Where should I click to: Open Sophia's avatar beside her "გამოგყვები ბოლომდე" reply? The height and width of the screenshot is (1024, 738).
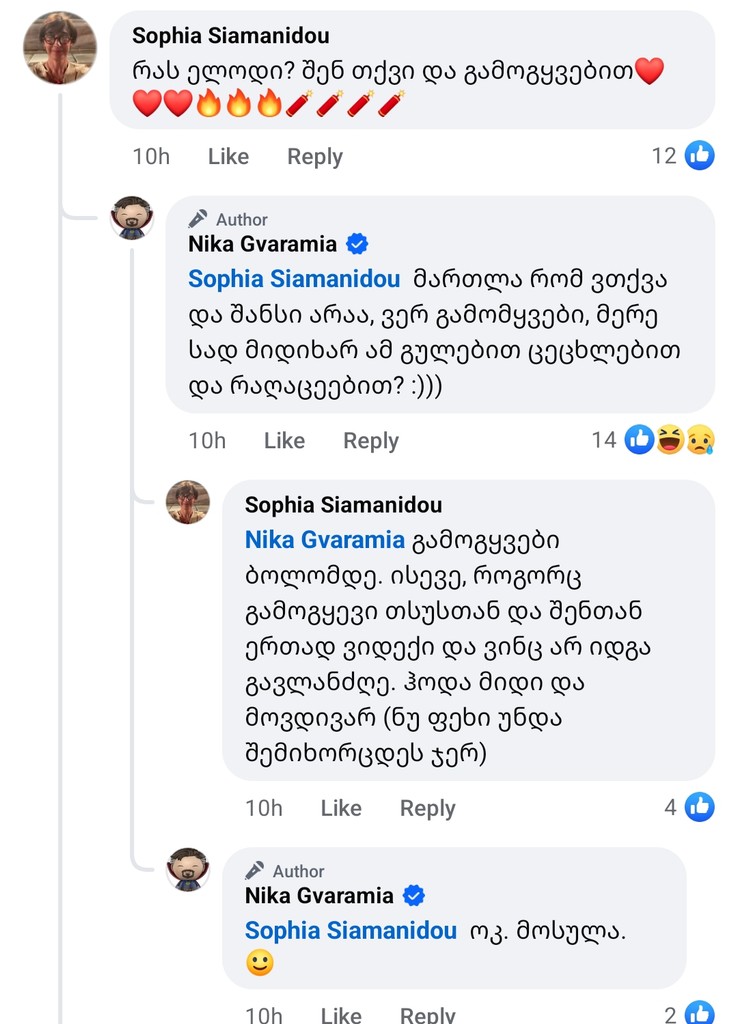pos(188,502)
